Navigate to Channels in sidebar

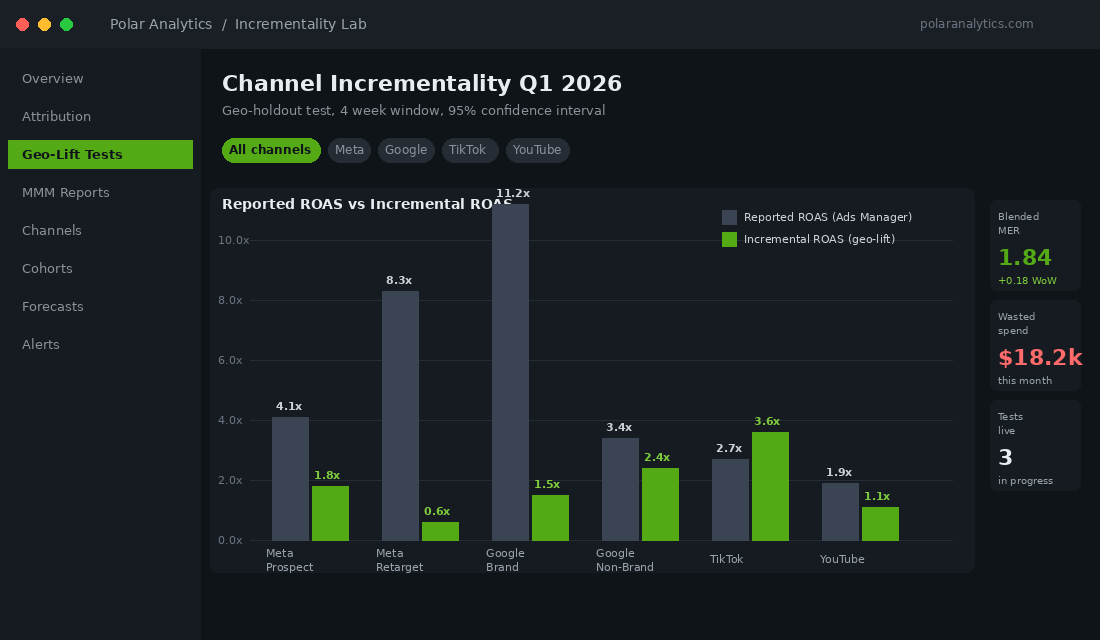pyautogui.click(x=100, y=230)
